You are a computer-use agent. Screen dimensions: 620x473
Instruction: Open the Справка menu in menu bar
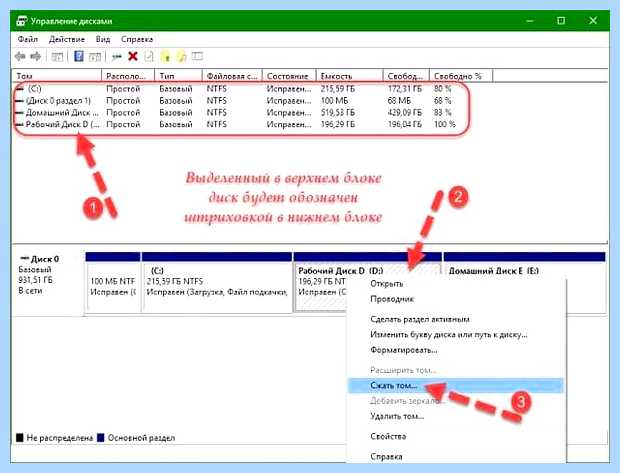pos(137,39)
